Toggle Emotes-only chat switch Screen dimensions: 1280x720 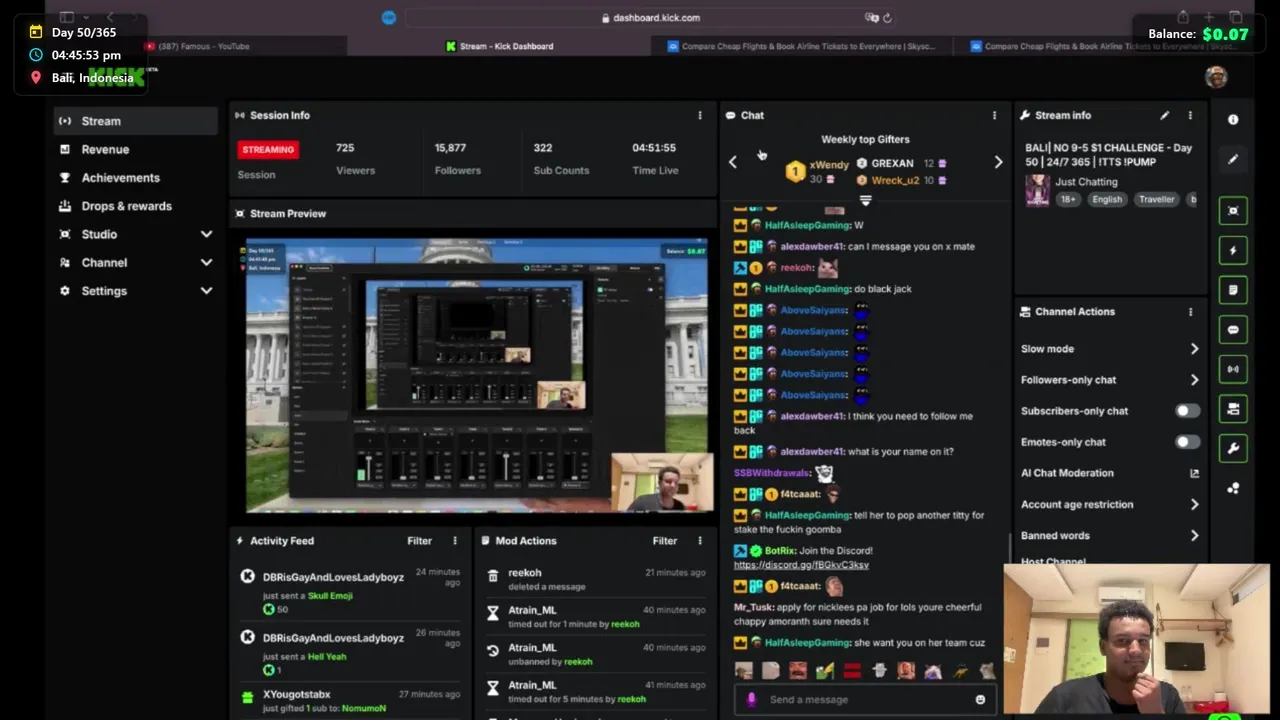point(1187,442)
